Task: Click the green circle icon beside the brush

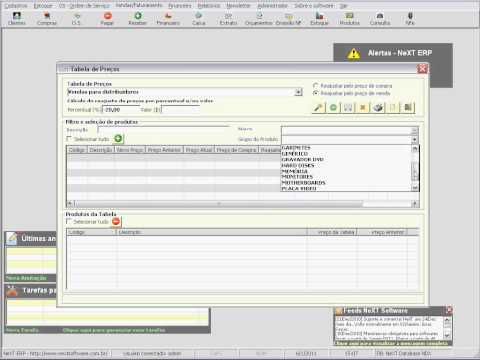Action: click(333, 108)
